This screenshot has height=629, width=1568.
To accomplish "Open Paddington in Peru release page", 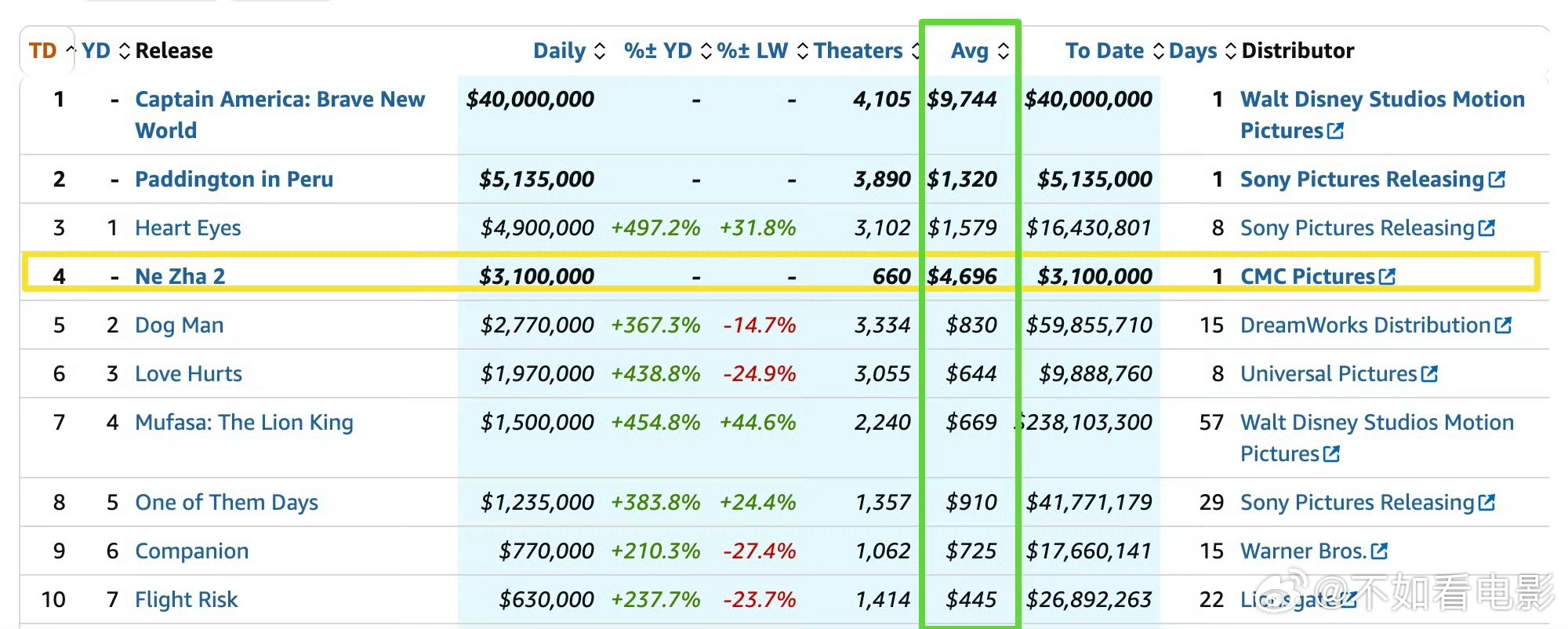I will (x=234, y=180).
